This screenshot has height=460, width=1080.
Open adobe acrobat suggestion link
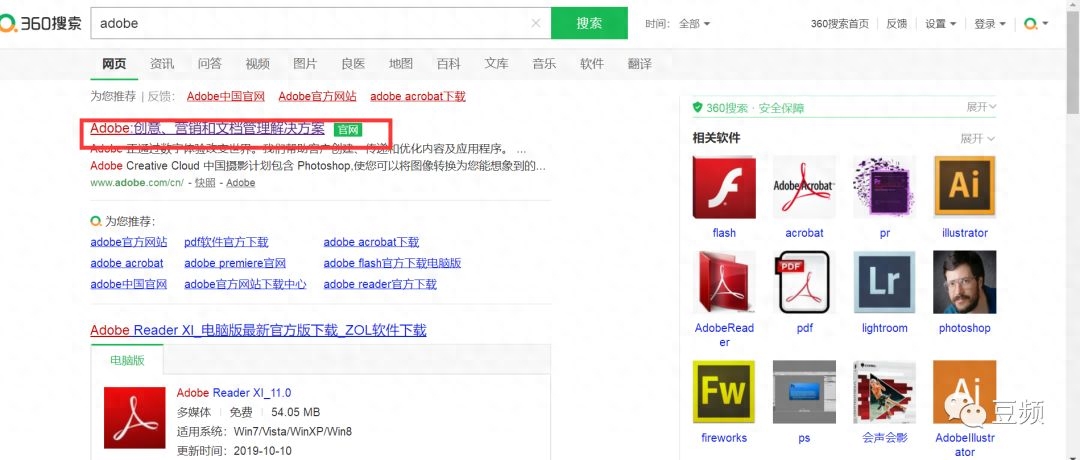[x=127, y=263]
